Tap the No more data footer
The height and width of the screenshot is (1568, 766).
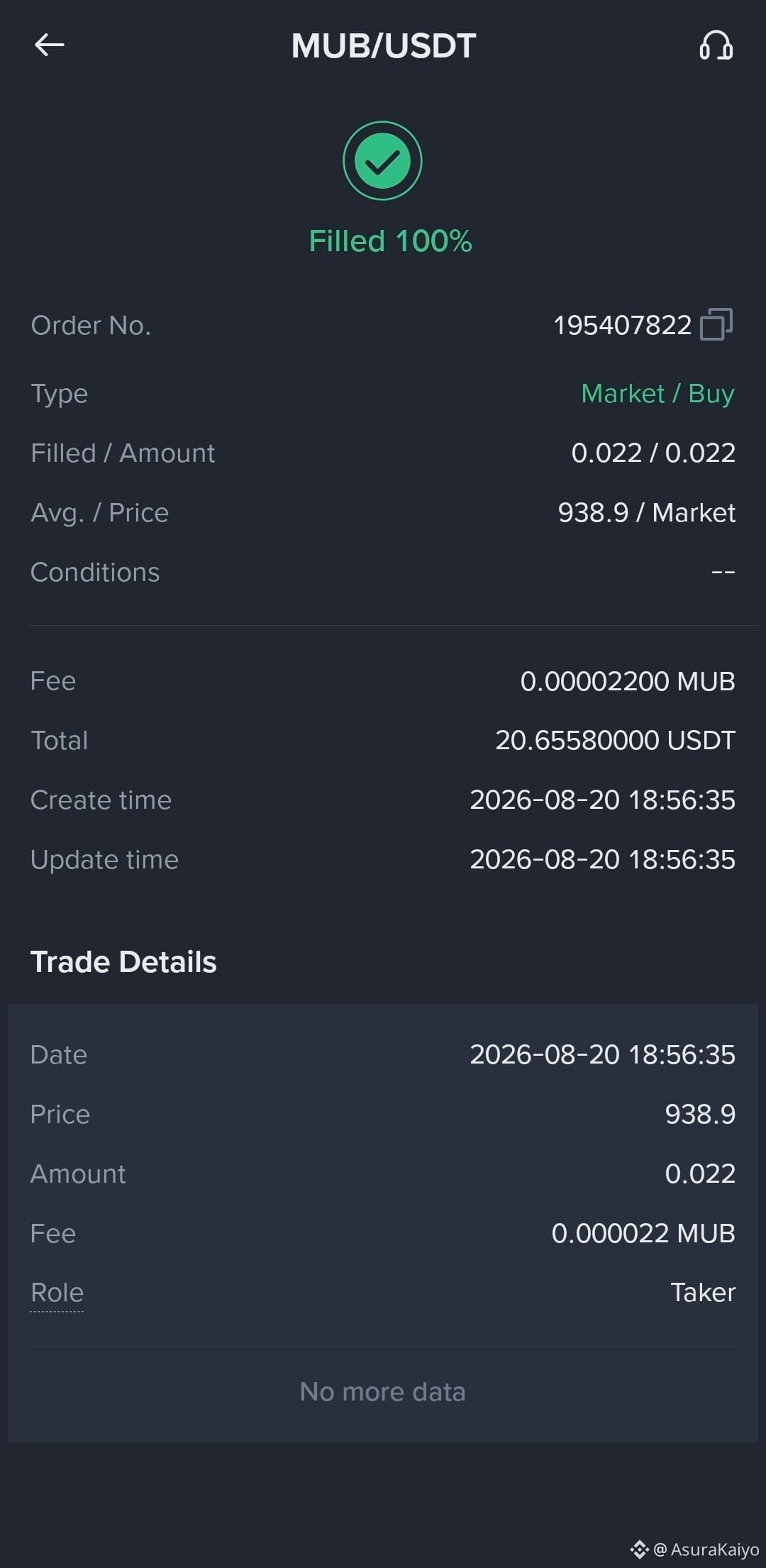(383, 1392)
